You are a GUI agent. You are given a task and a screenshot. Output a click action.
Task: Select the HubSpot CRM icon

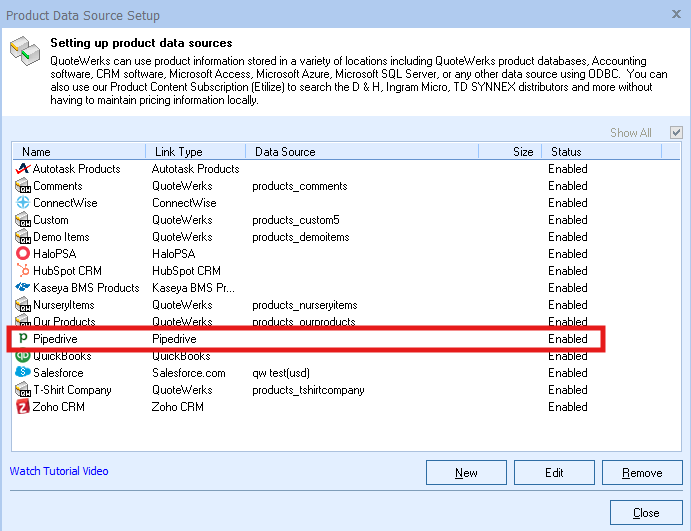[x=24, y=271]
